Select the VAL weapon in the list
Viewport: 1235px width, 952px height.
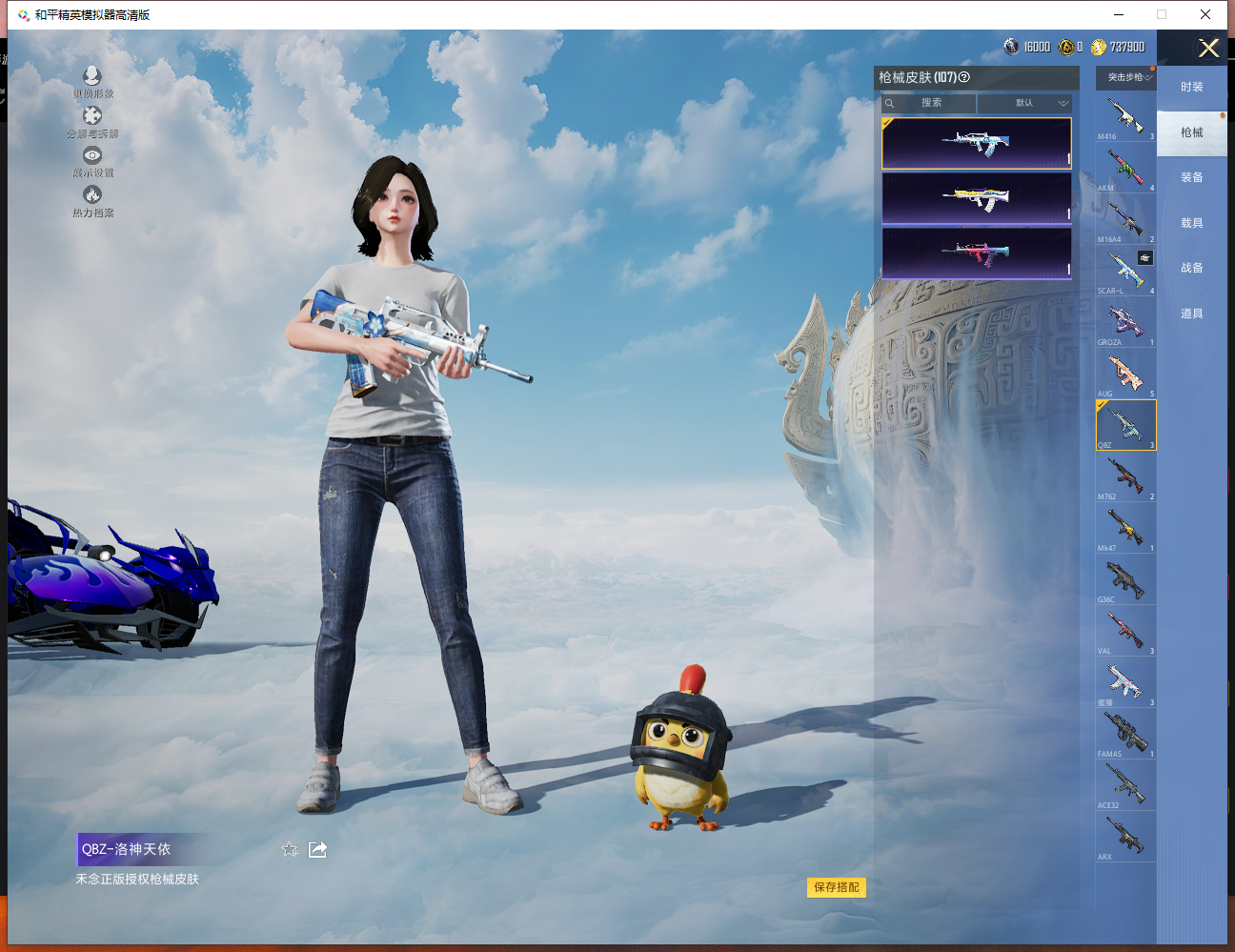pyautogui.click(x=1125, y=631)
